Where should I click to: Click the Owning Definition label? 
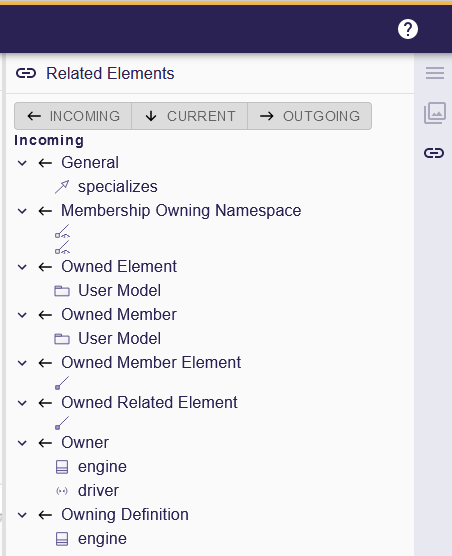tap(125, 515)
